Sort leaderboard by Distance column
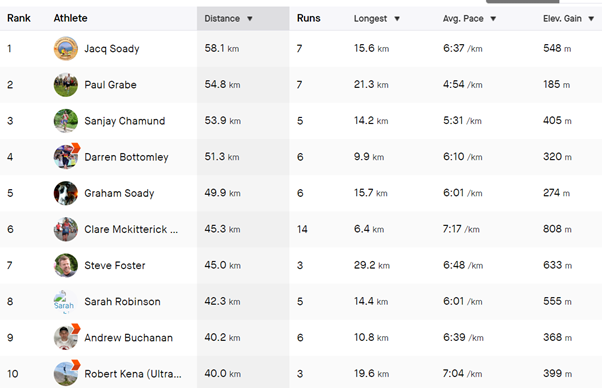Viewport: 602px width, 388px height. pyautogui.click(x=228, y=18)
